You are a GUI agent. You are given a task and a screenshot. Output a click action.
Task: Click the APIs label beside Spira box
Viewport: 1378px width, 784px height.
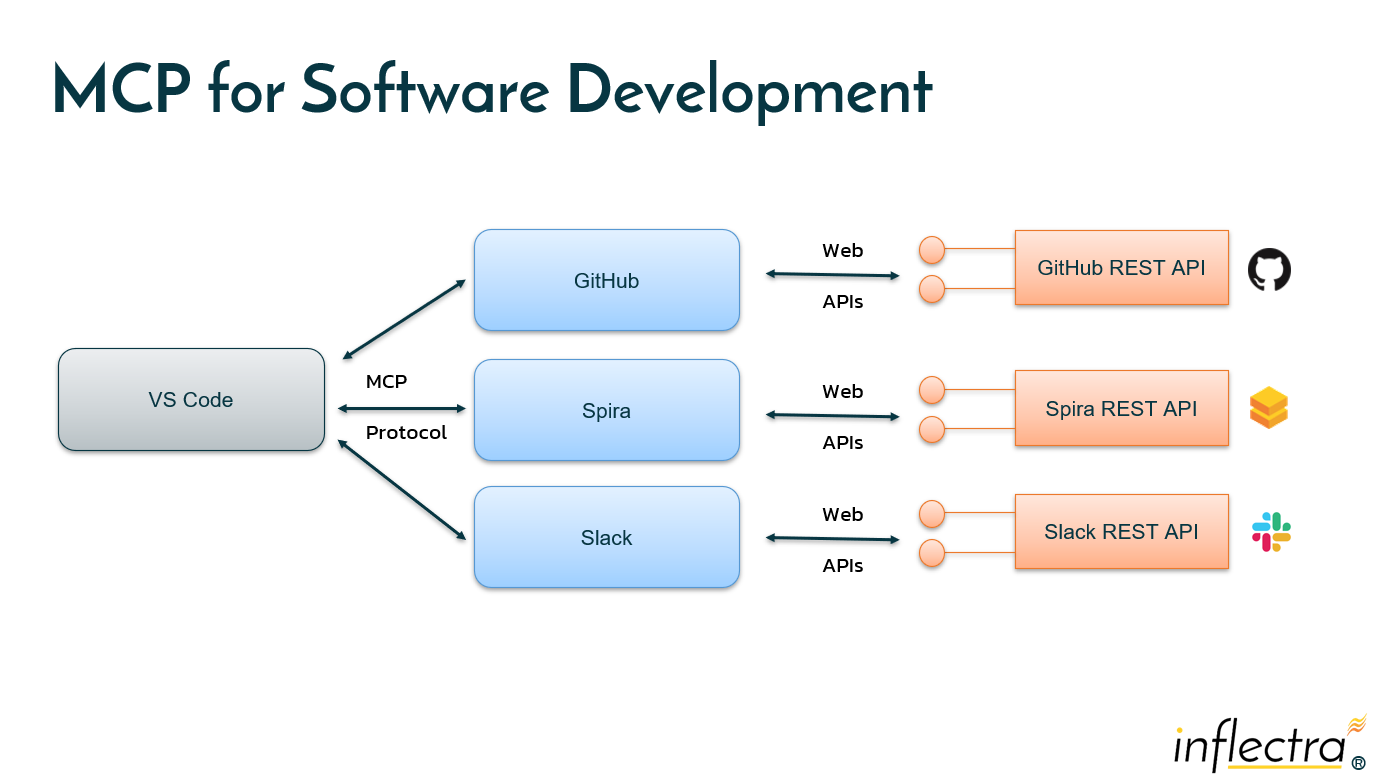[x=842, y=442]
